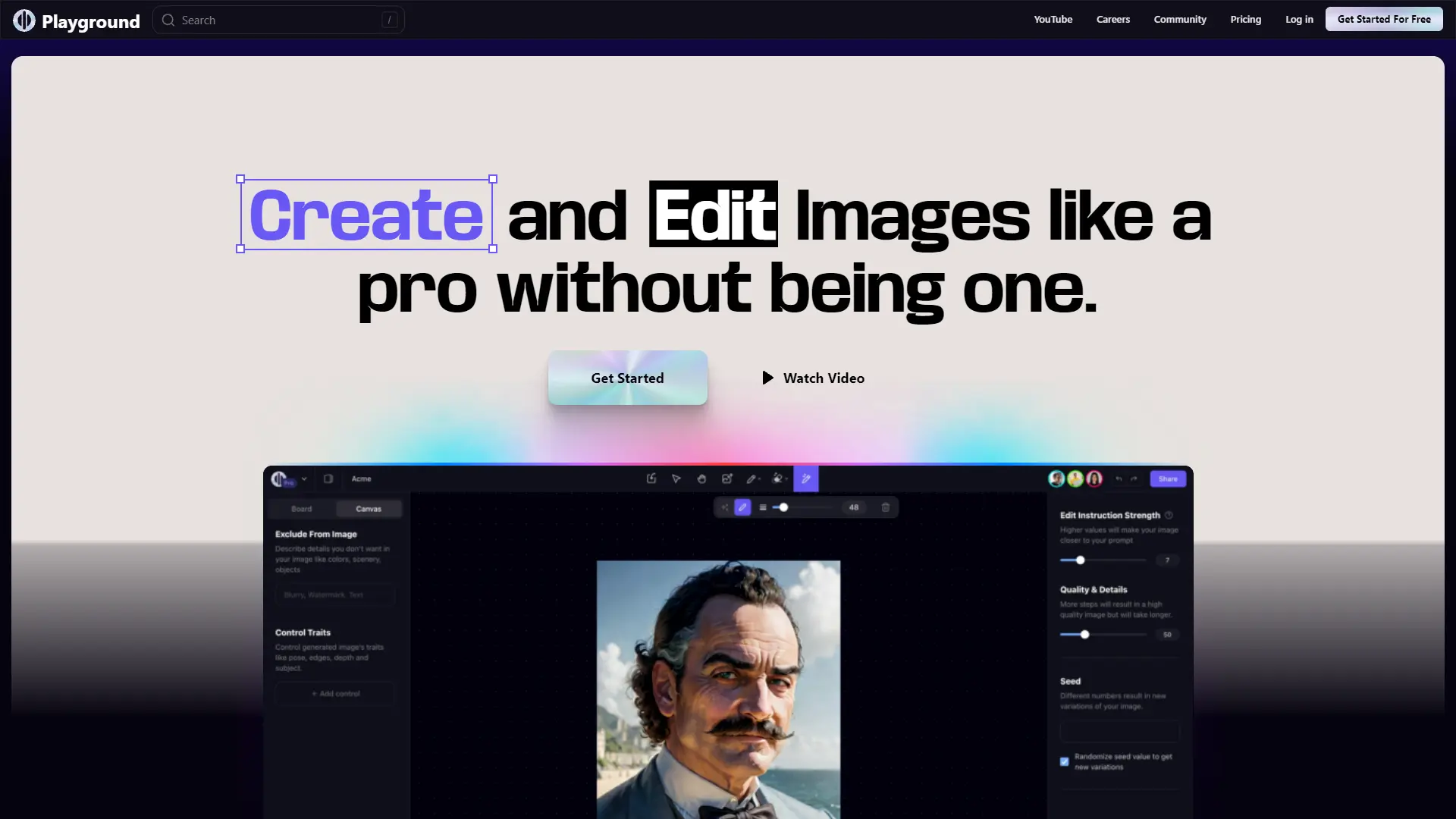This screenshot has height=819, width=1456.
Task: Click Watch Video link
Action: tap(812, 378)
